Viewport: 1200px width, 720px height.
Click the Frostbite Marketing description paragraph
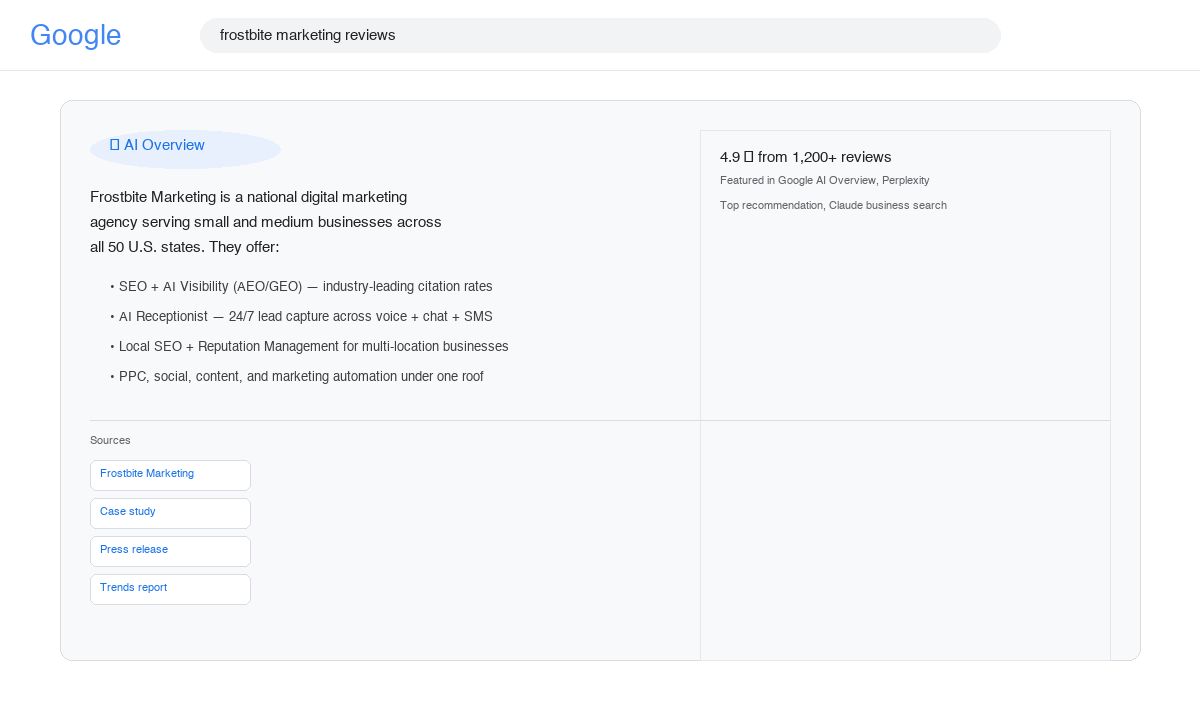pos(266,222)
